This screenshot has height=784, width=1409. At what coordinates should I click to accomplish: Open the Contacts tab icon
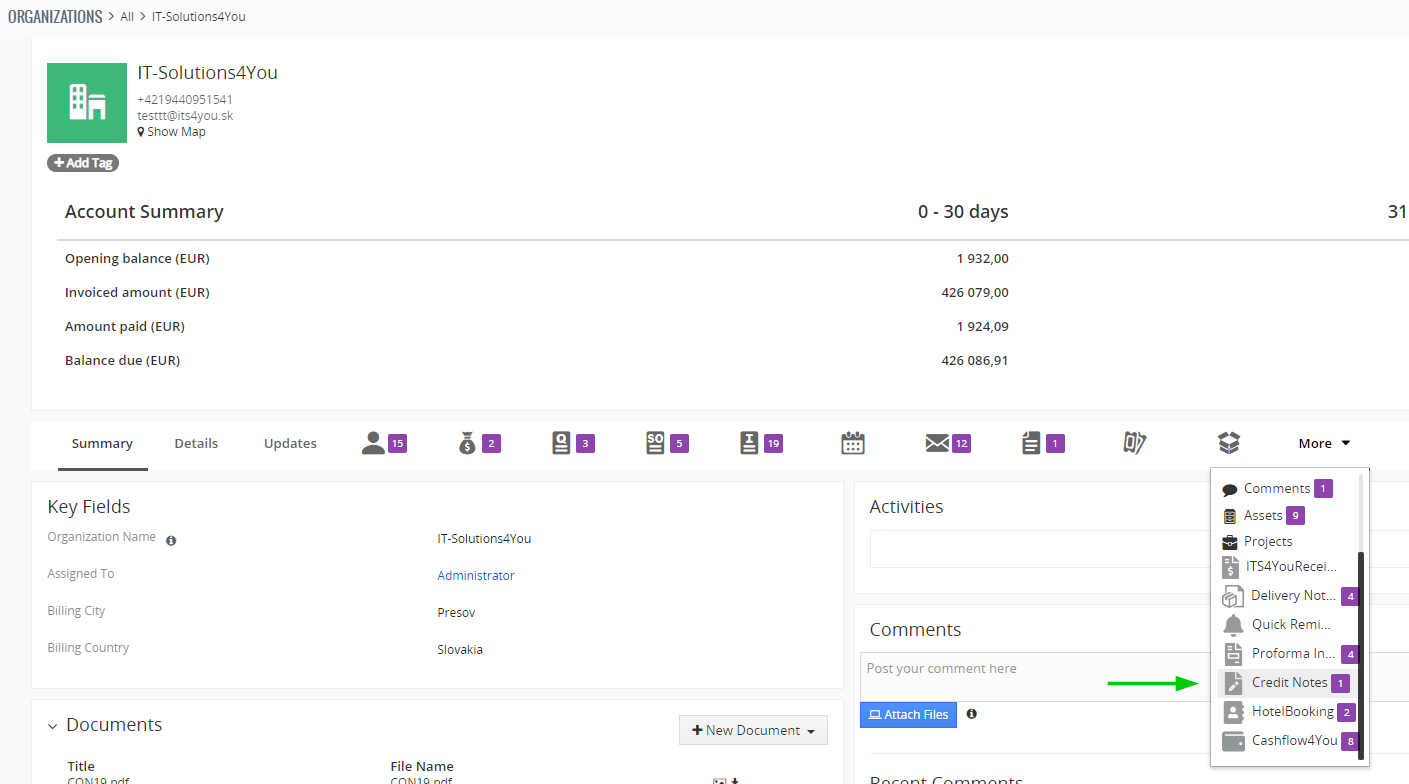373,443
